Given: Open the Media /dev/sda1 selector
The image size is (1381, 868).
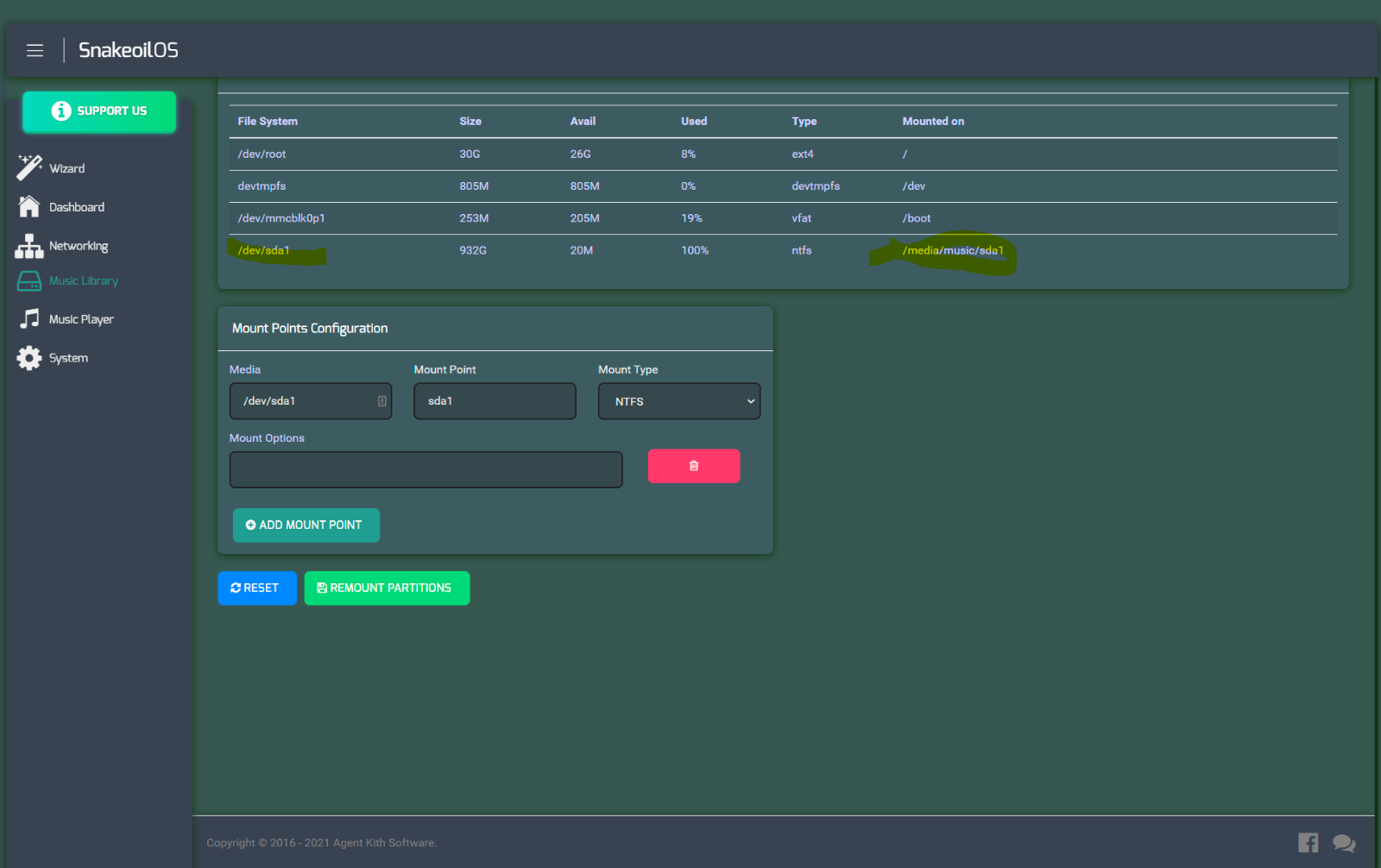Looking at the screenshot, I should tap(310, 401).
